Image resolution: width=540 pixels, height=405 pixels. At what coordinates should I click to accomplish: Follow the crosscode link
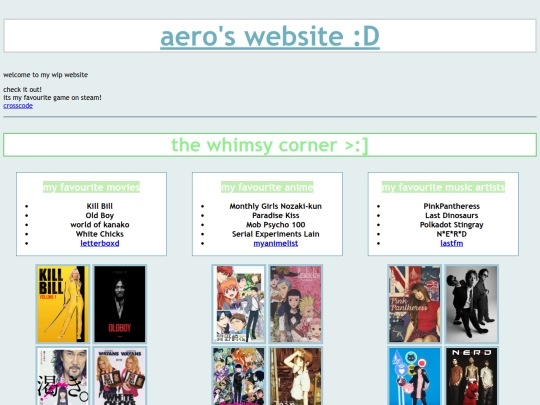coord(18,106)
